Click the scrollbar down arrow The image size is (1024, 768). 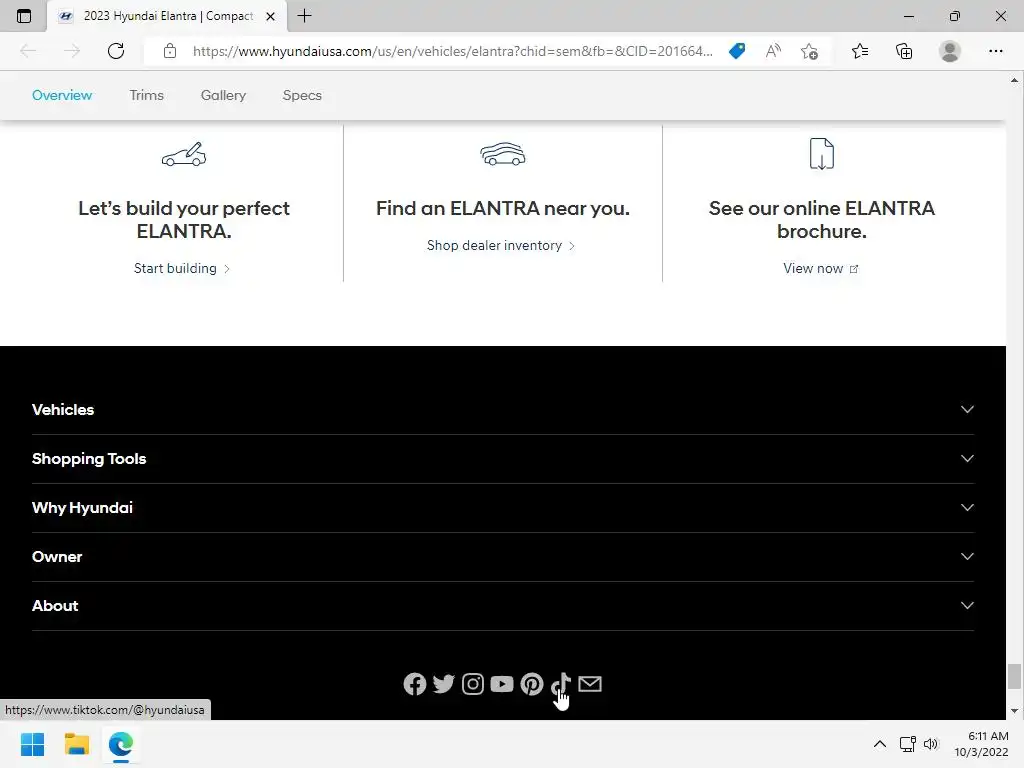[1014, 711]
